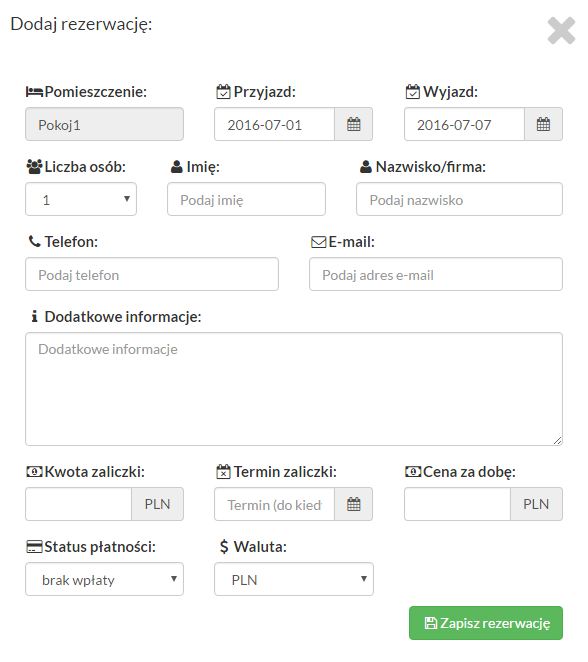Click the envelope icon beside E-mail
Viewport: 588px width, 662px height.
(x=319, y=242)
